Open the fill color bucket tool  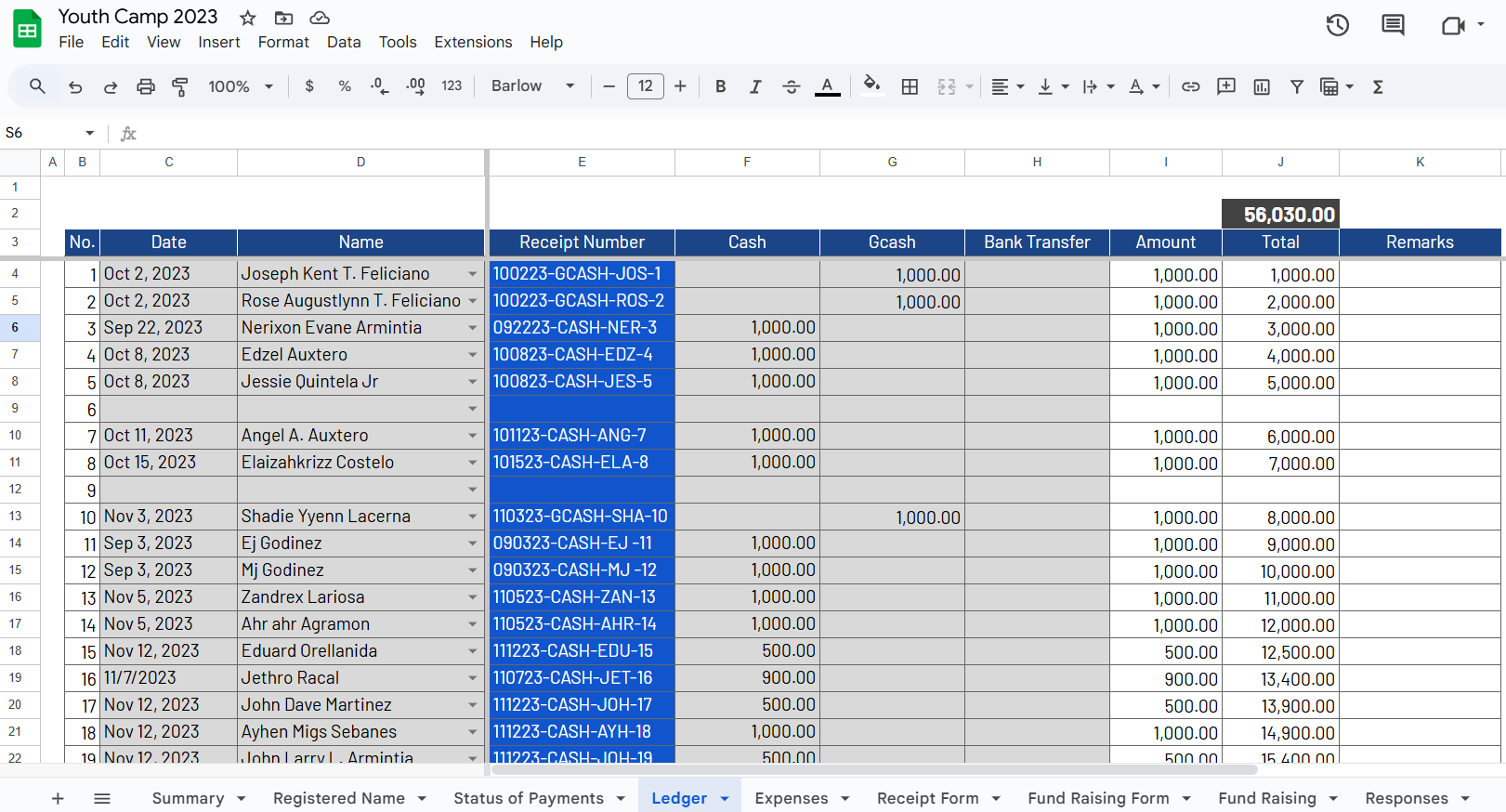(871, 85)
